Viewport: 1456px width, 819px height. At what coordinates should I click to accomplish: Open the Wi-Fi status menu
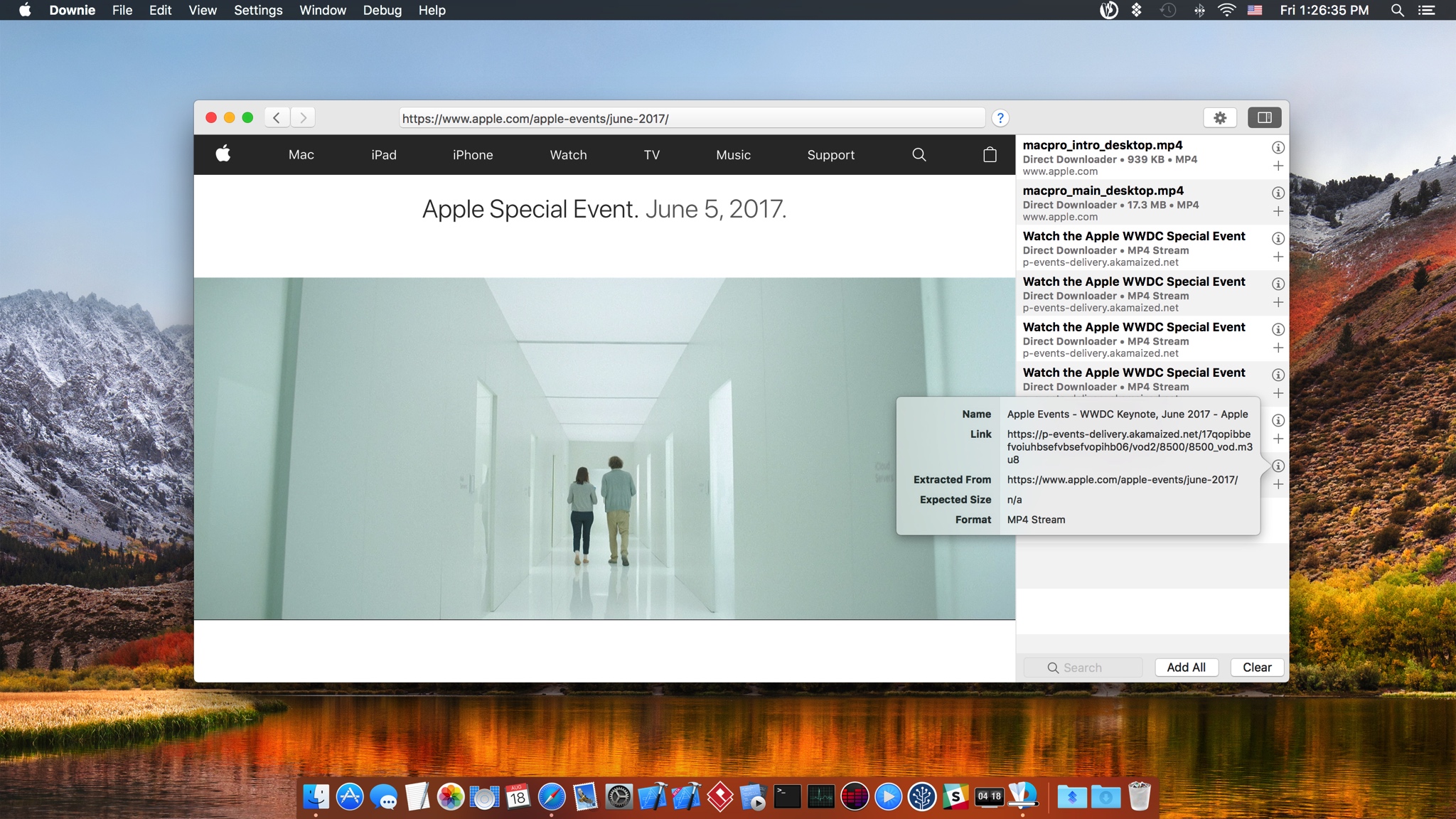click(1226, 10)
